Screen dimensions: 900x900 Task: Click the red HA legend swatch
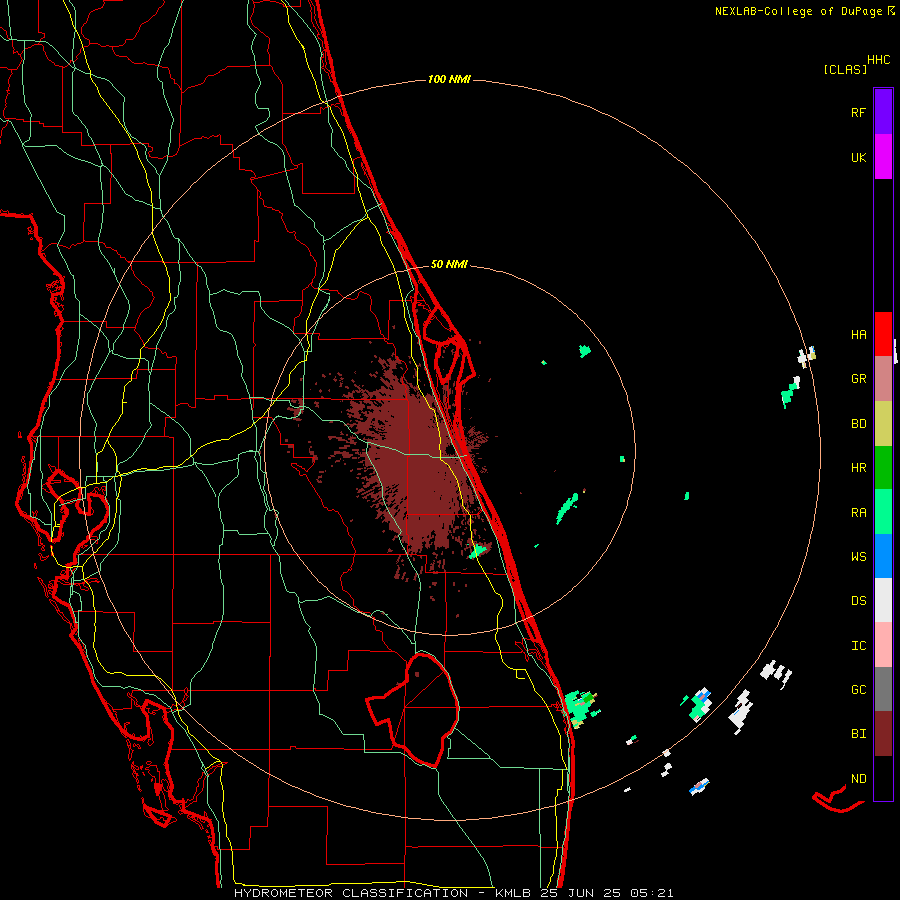pos(883,334)
